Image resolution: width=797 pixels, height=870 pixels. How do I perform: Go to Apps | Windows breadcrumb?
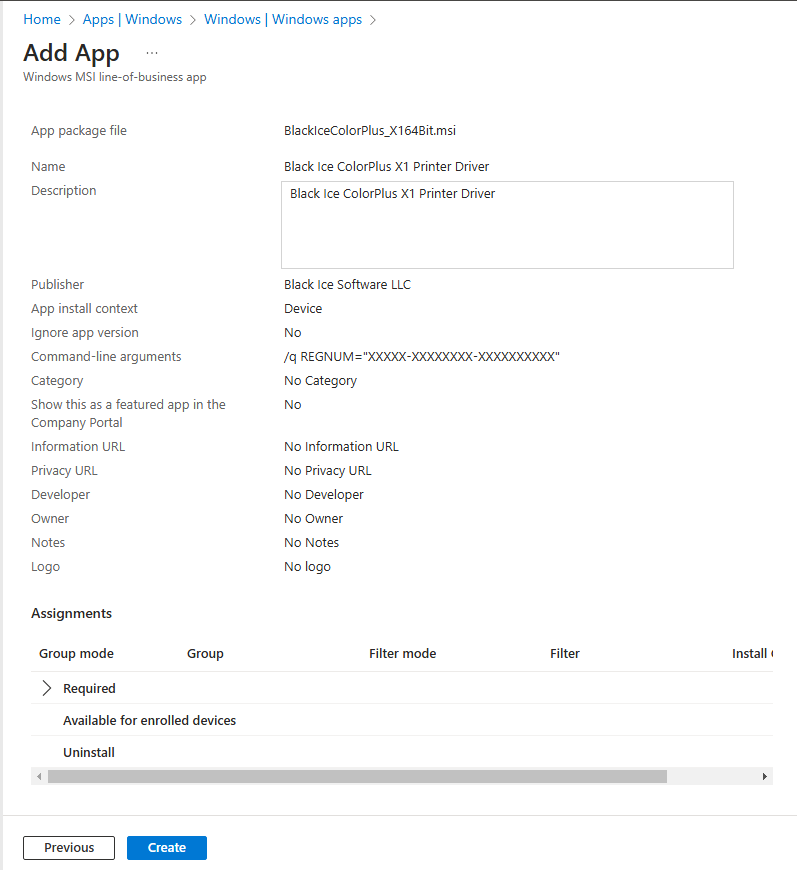[x=132, y=19]
